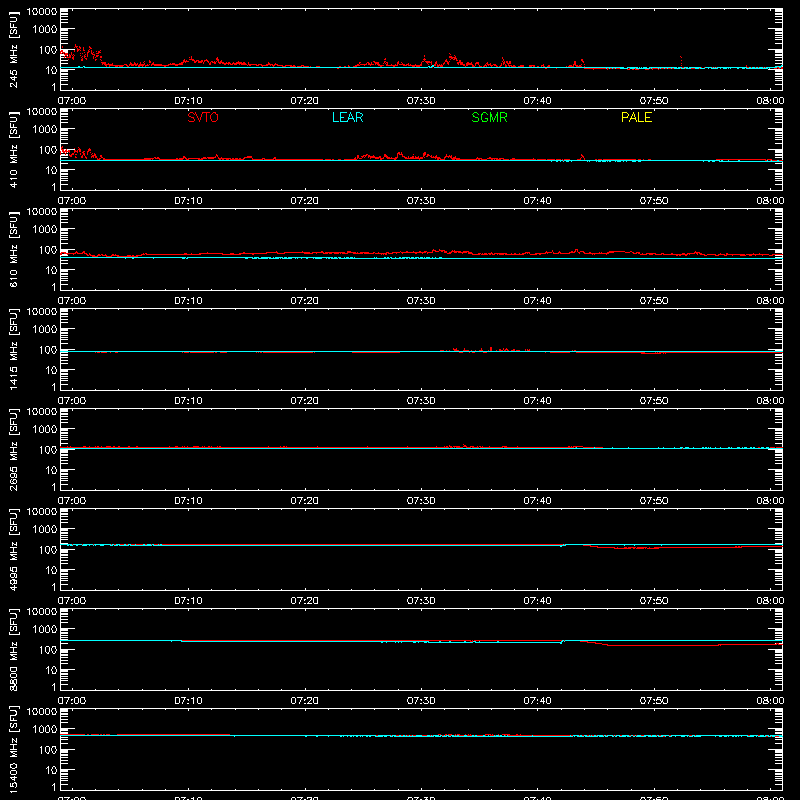Click the 1000 y-axis label of 4995 MHz plot

pyautogui.click(x=45, y=530)
